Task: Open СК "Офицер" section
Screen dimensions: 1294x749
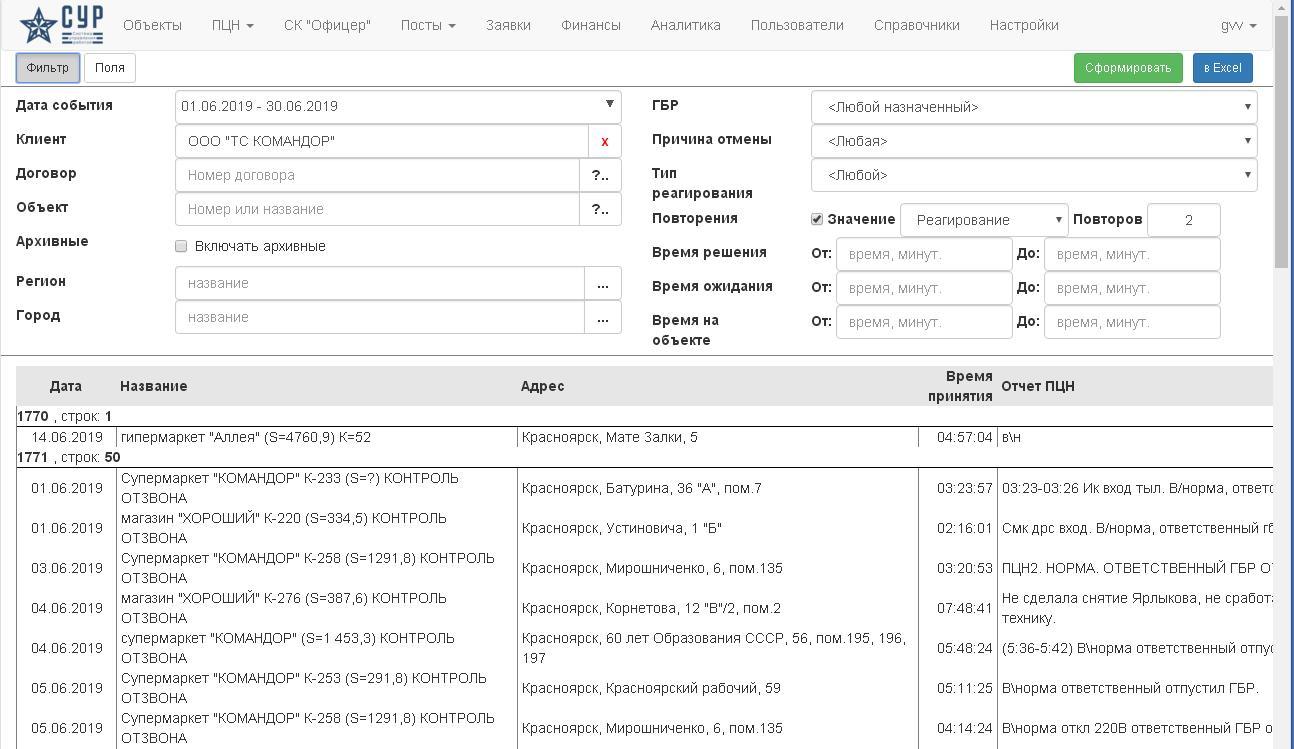Action: [x=327, y=25]
